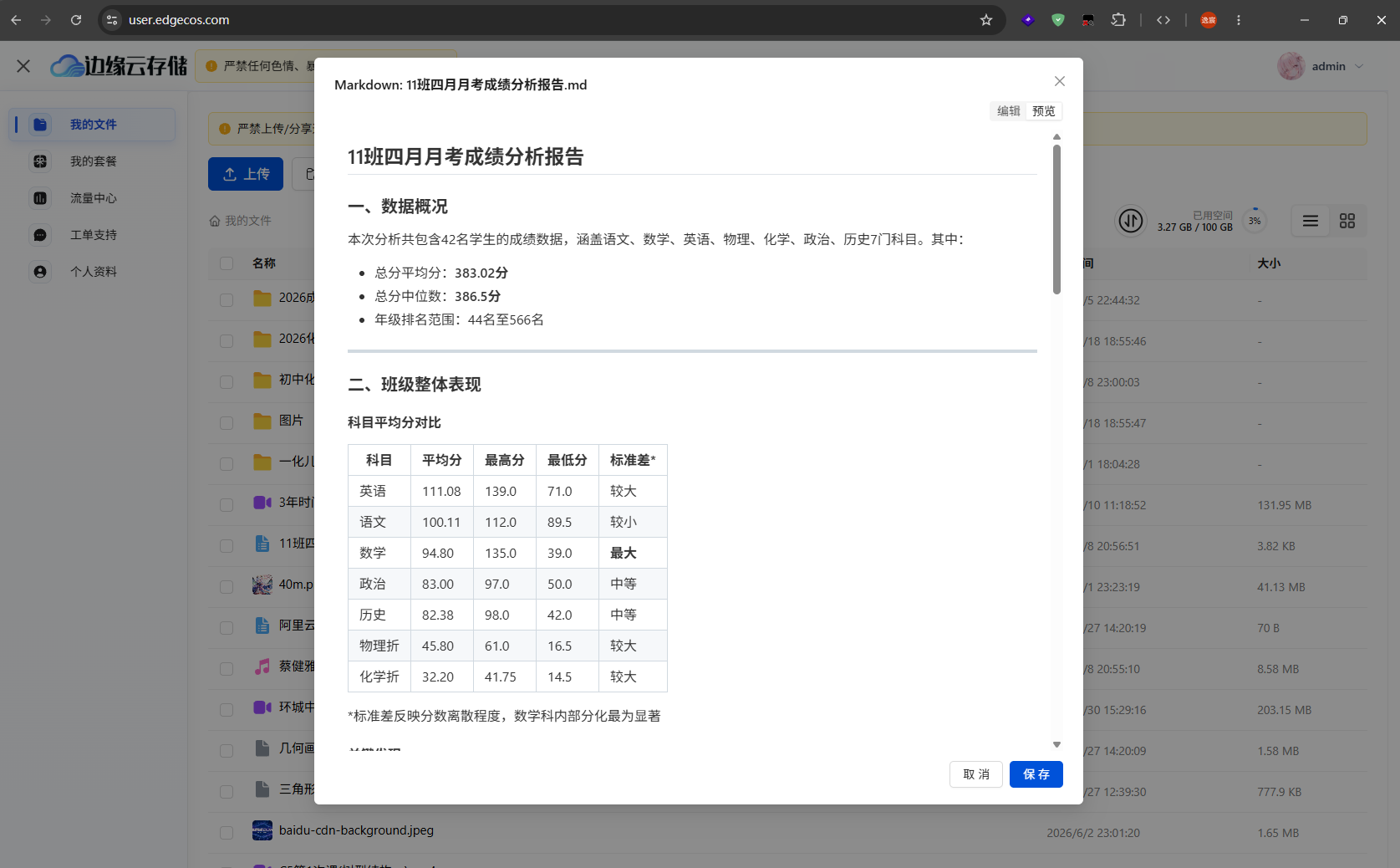Click the 我的套餐 package icon
1400x868 pixels.
click(40, 161)
